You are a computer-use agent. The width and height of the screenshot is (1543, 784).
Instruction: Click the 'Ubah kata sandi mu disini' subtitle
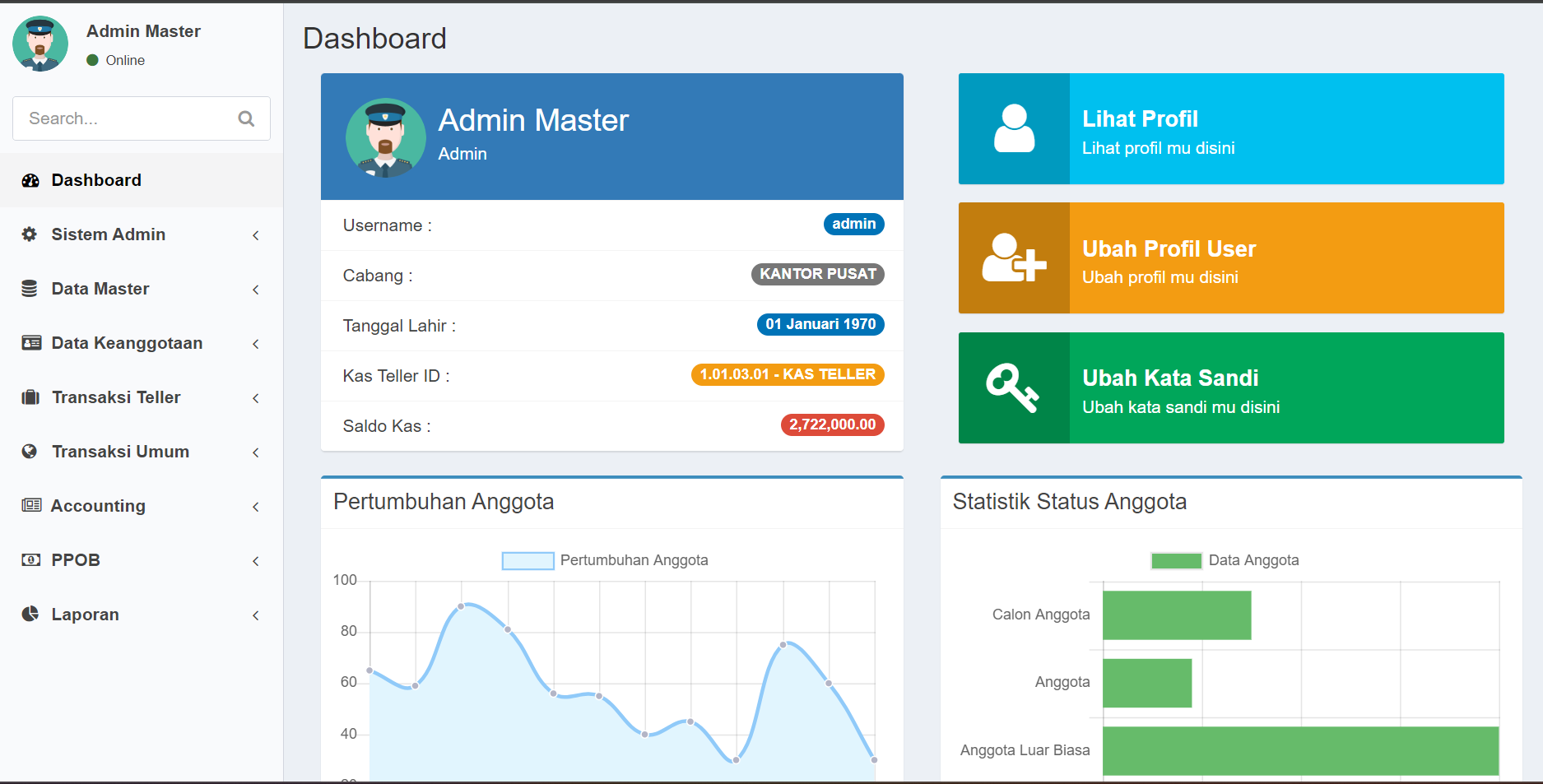[x=1181, y=407]
